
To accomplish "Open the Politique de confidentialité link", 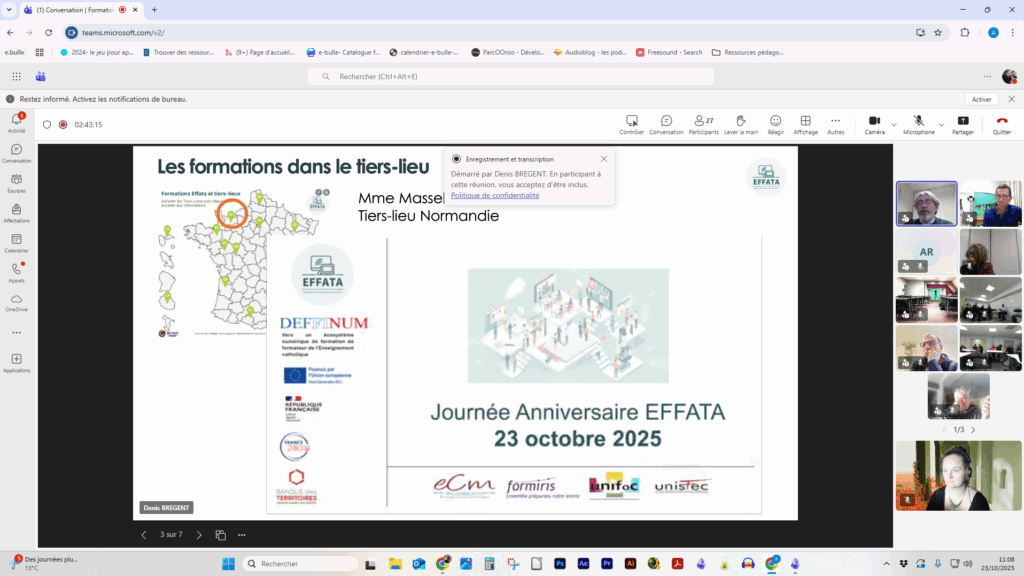I will coord(495,195).
